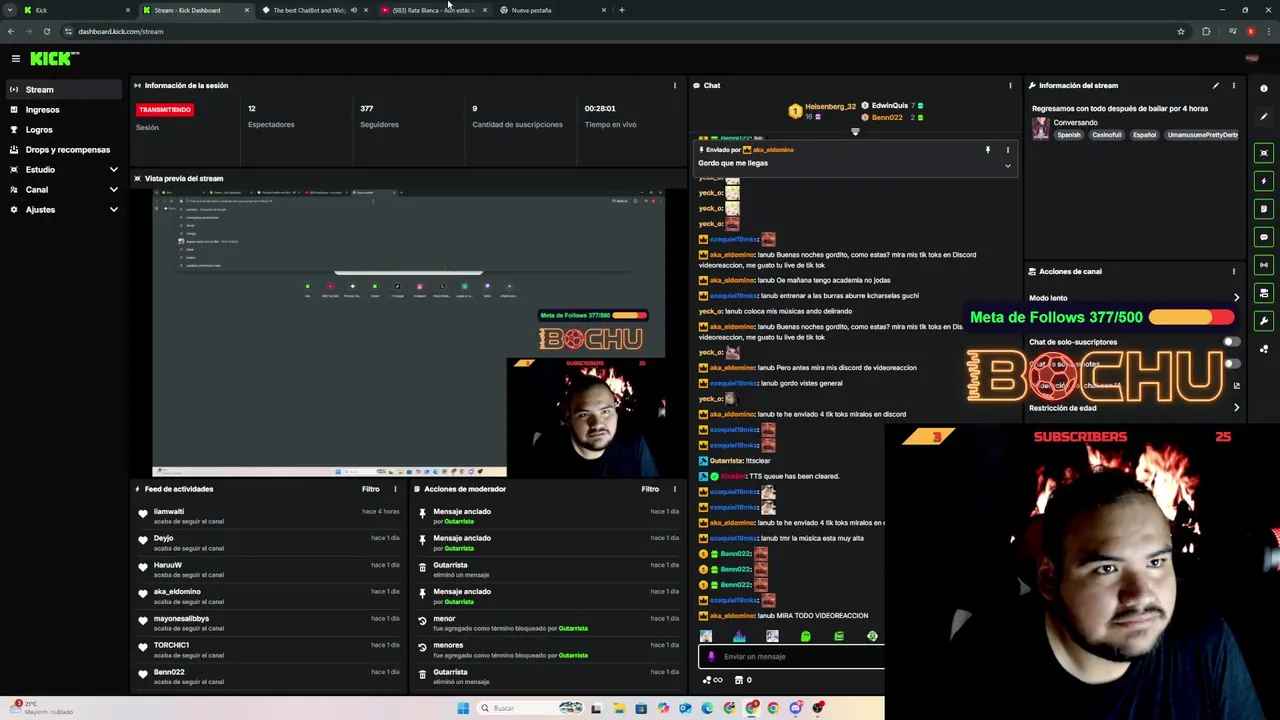
Task: Expand the pinned message chevron
Action: pyautogui.click(x=1007, y=166)
